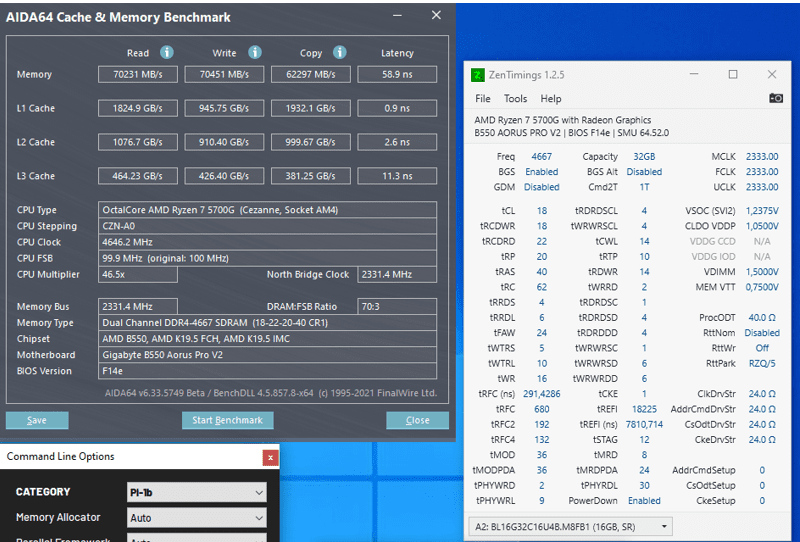Image resolution: width=800 pixels, height=542 pixels.
Task: Click the Write info icon in AIDA64
Action: (x=255, y=52)
